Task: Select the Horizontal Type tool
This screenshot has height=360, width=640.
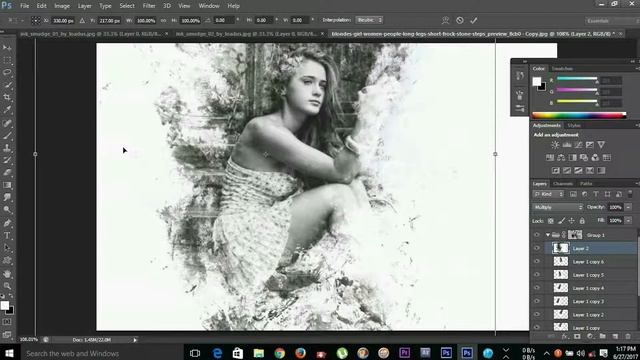Action: pos(7,236)
